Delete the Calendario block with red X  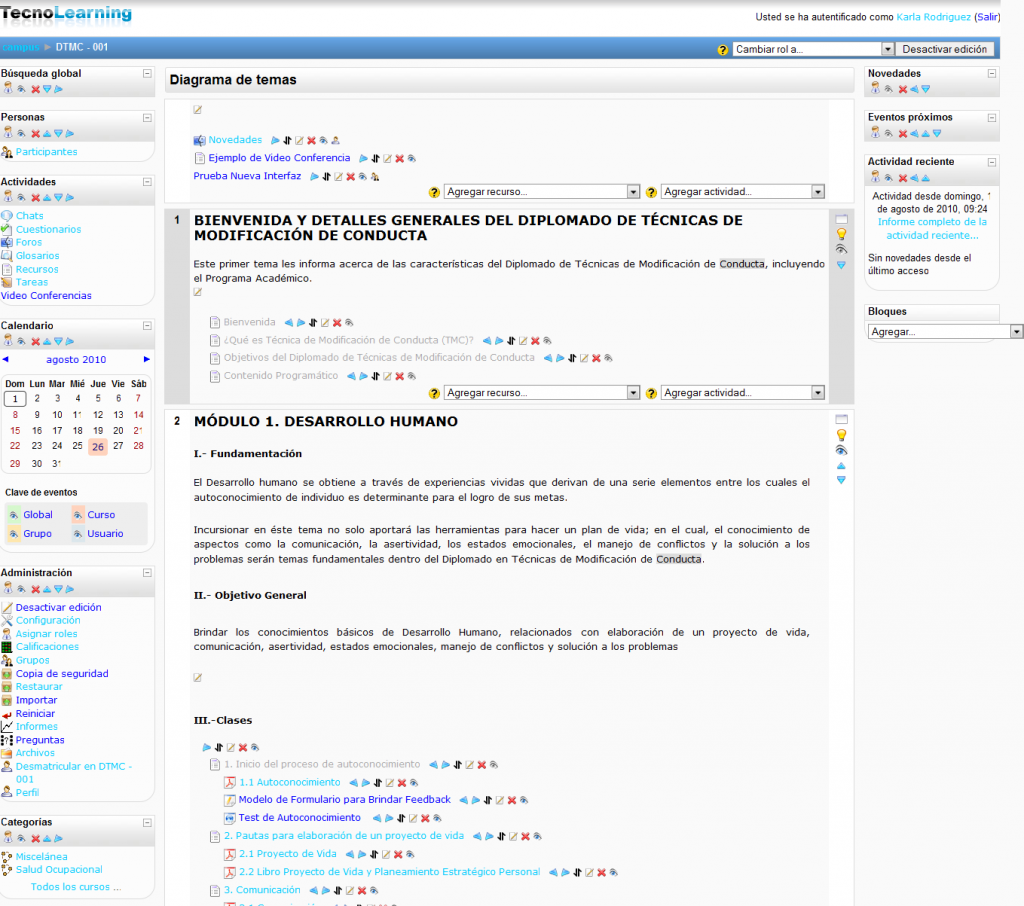(34, 342)
